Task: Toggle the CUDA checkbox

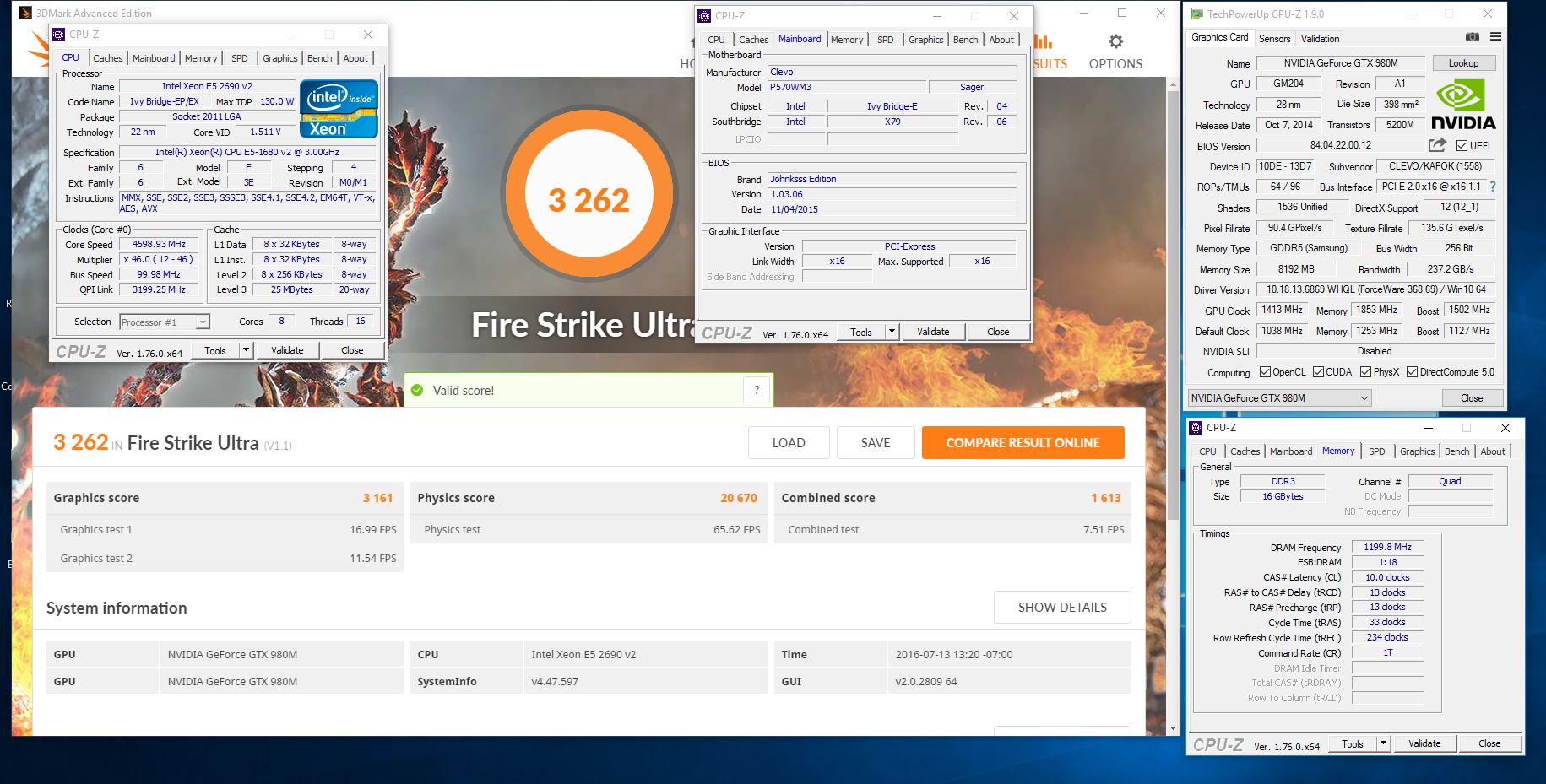Action: [1318, 371]
